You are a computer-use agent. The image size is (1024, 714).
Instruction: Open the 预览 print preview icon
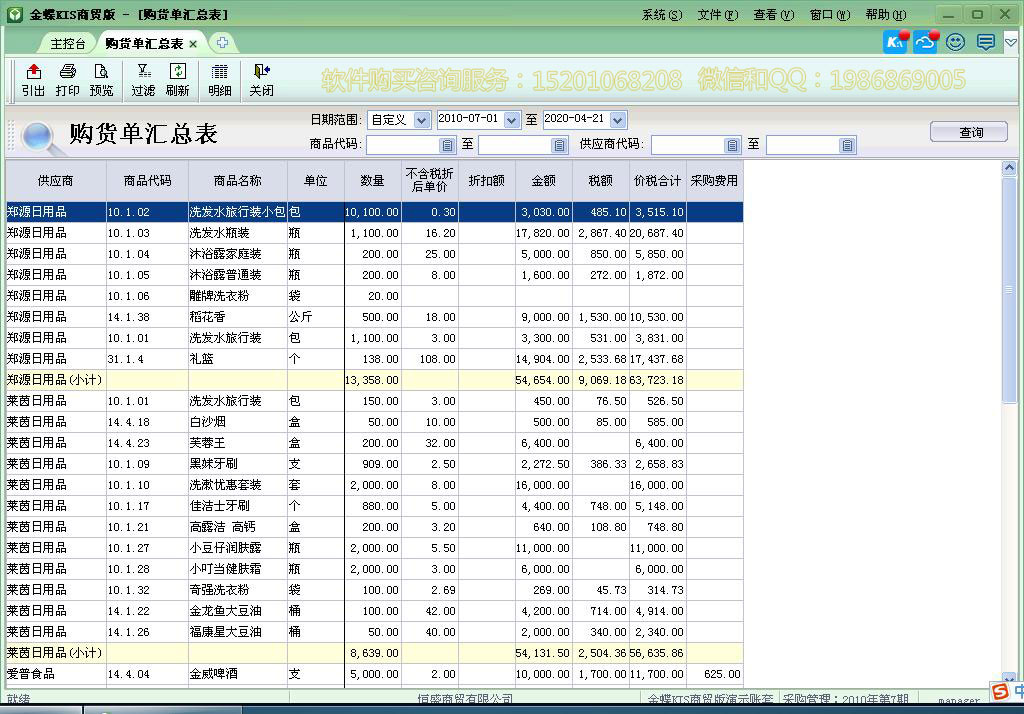tap(100, 80)
